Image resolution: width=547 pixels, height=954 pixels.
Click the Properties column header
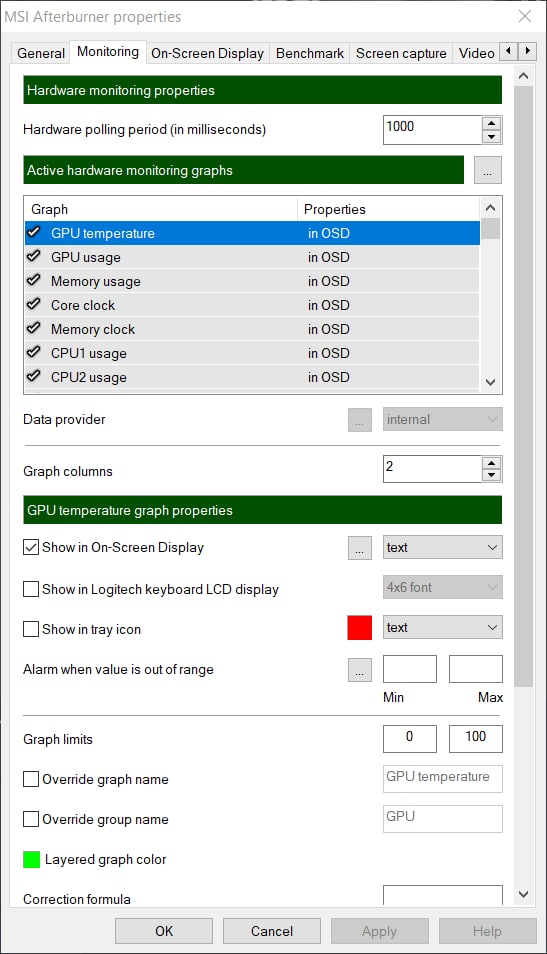click(389, 209)
